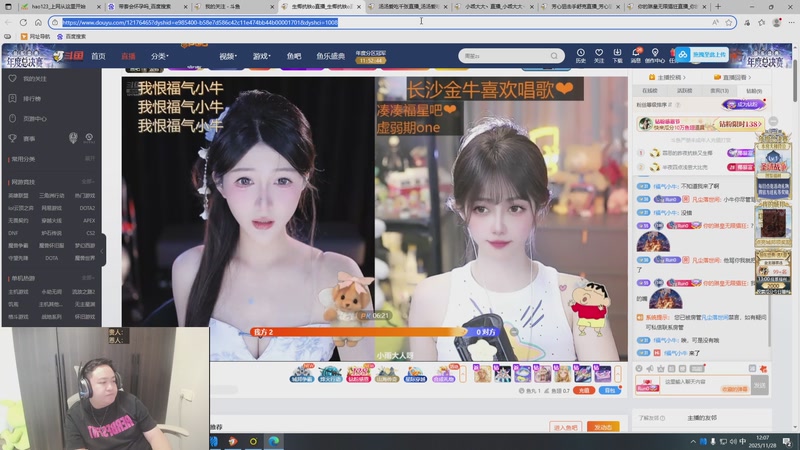Open the 消息 bell notification icon
The height and width of the screenshot is (450, 800).
[x=636, y=55]
